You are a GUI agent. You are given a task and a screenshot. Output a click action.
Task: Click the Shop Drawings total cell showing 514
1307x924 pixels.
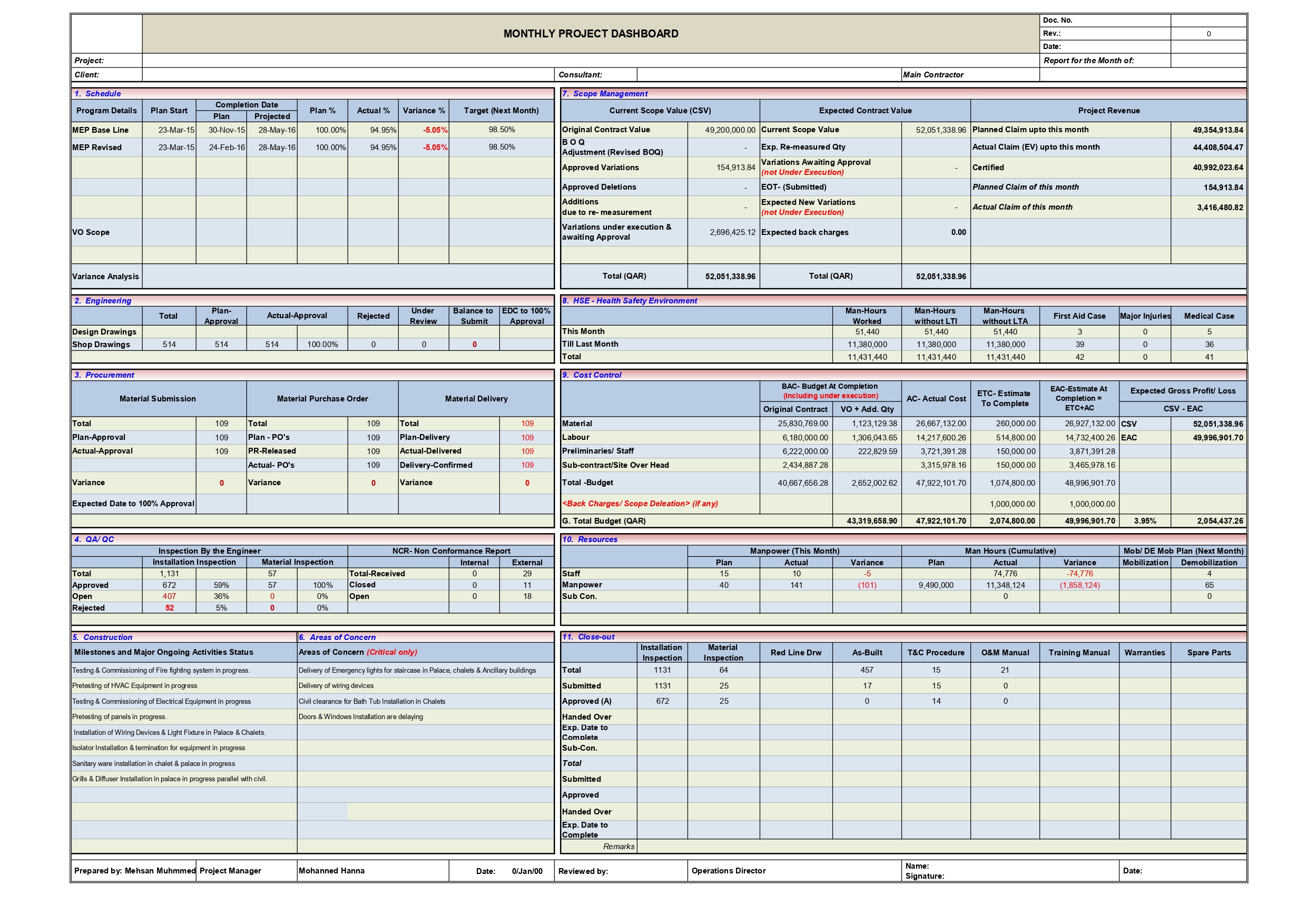coord(169,344)
